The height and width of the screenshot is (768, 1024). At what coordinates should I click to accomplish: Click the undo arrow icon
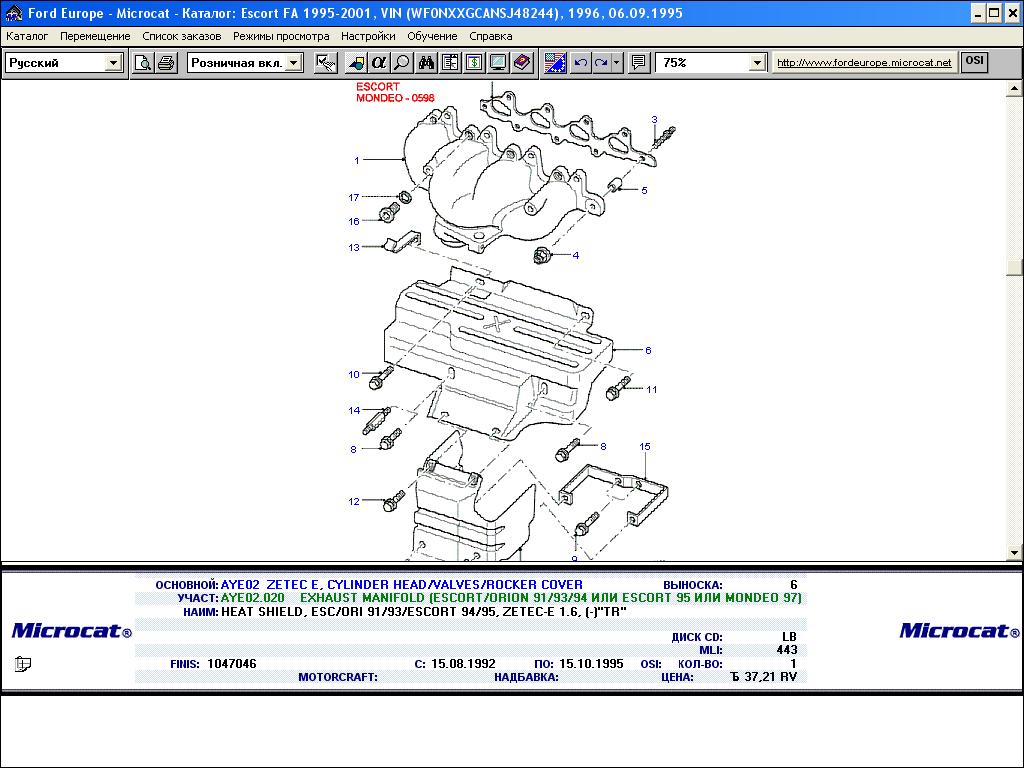click(581, 63)
